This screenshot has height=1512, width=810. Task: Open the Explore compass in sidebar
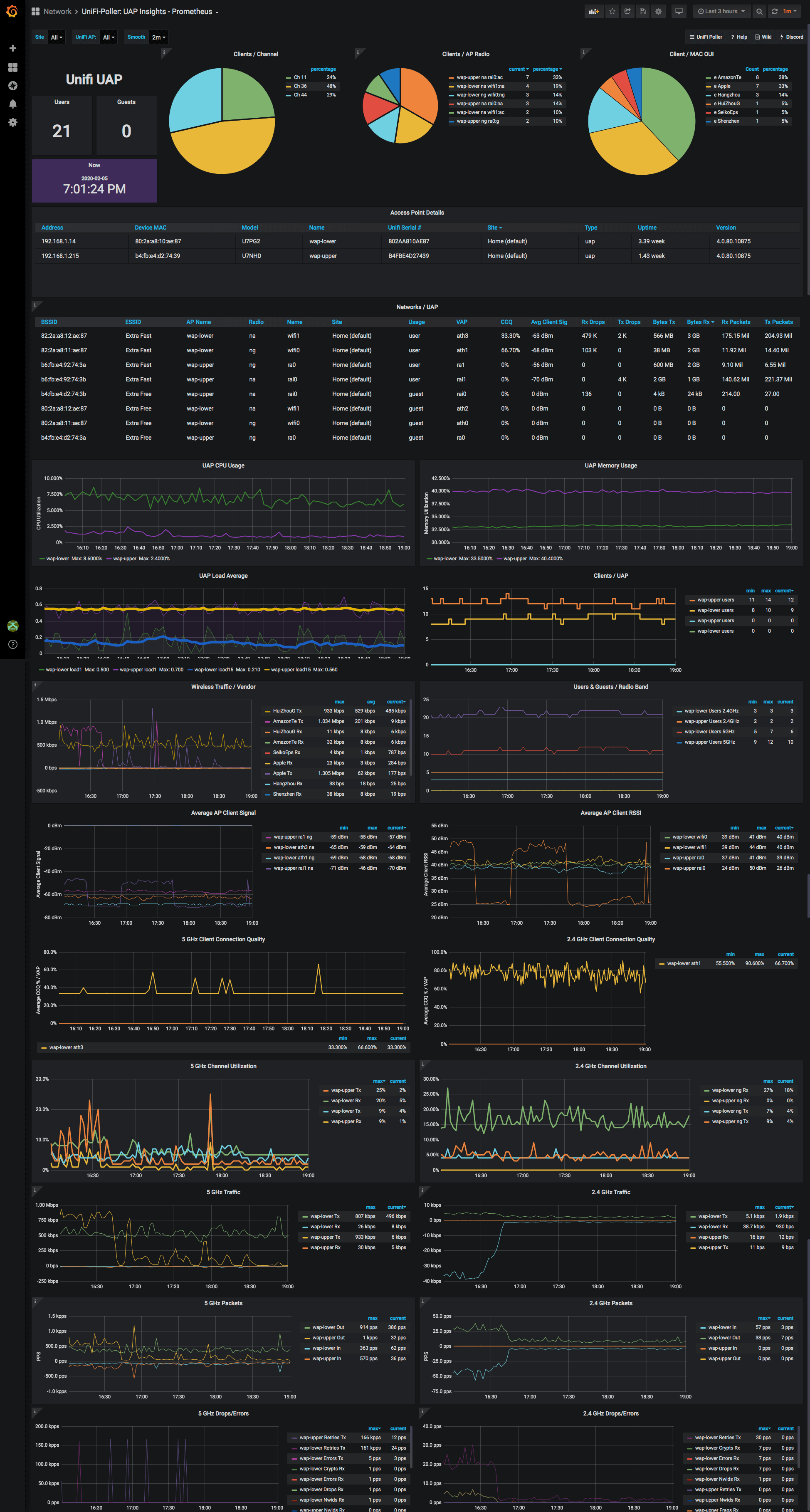pos(12,86)
